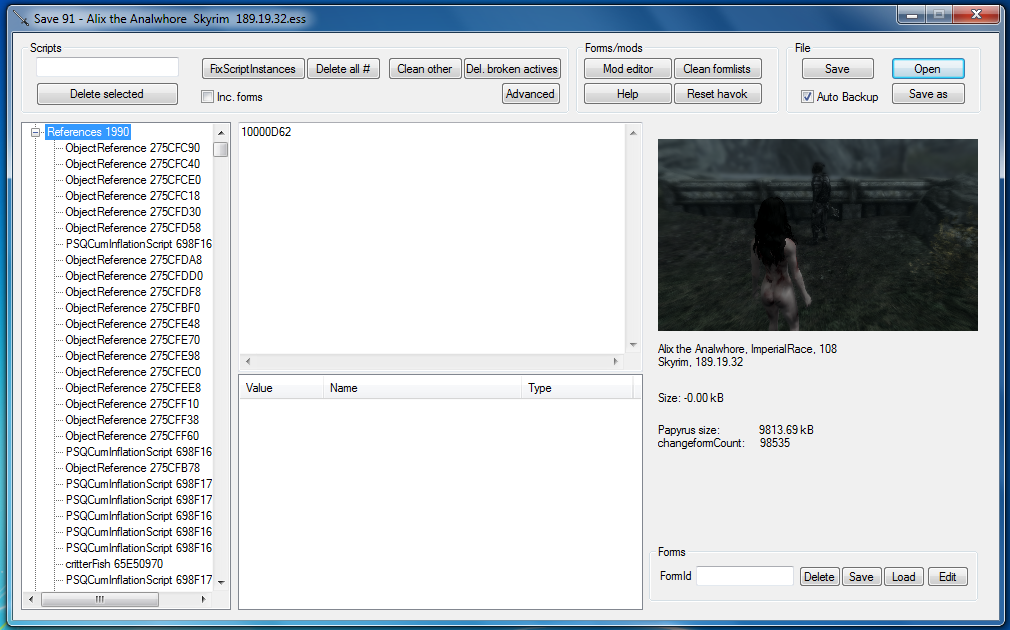Toggle the Inc. forms checkbox
Viewport: 1010px width, 630px height.
[207, 97]
